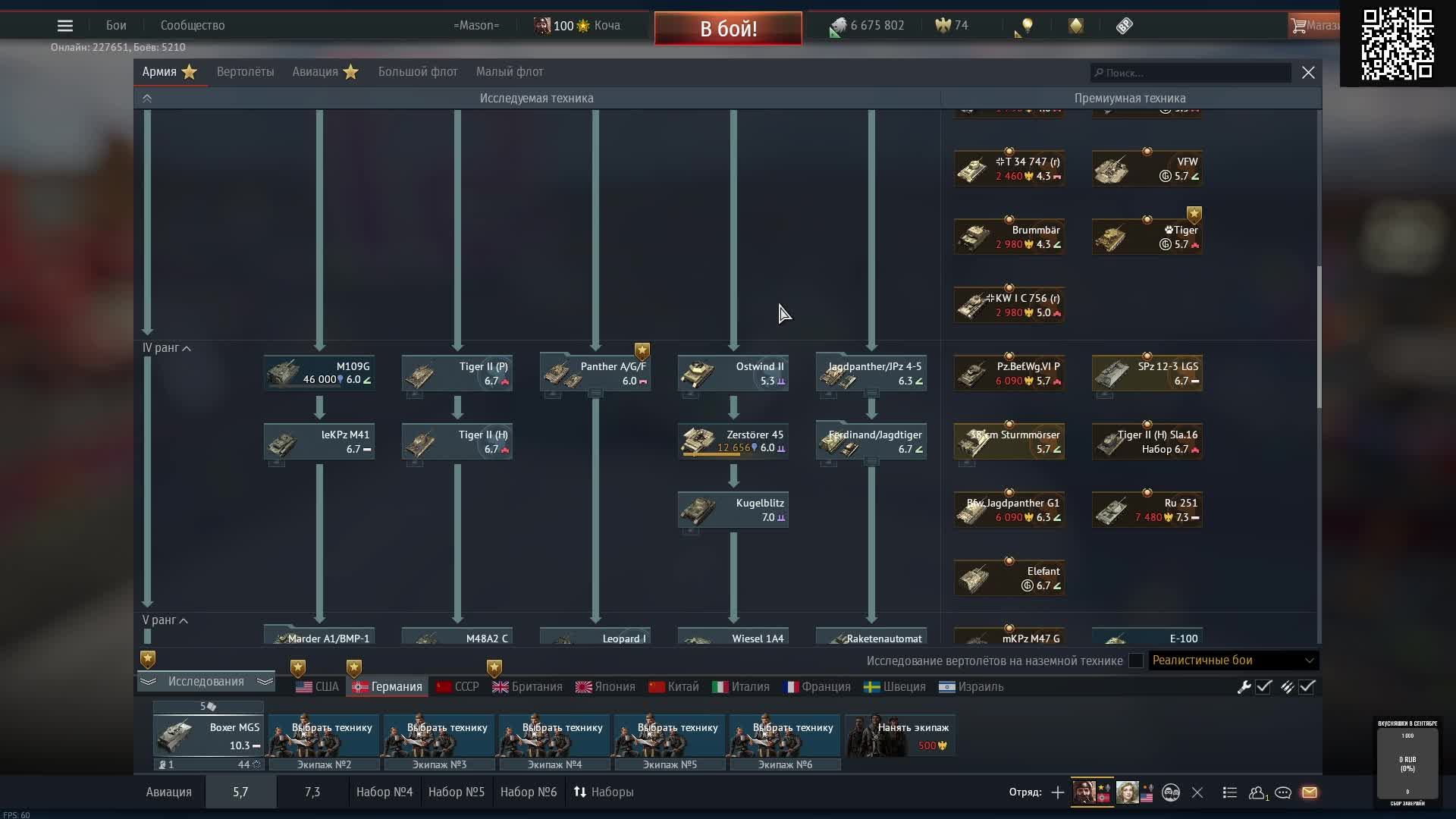Collapse the V rank section
The height and width of the screenshot is (819, 1456).
(x=165, y=620)
